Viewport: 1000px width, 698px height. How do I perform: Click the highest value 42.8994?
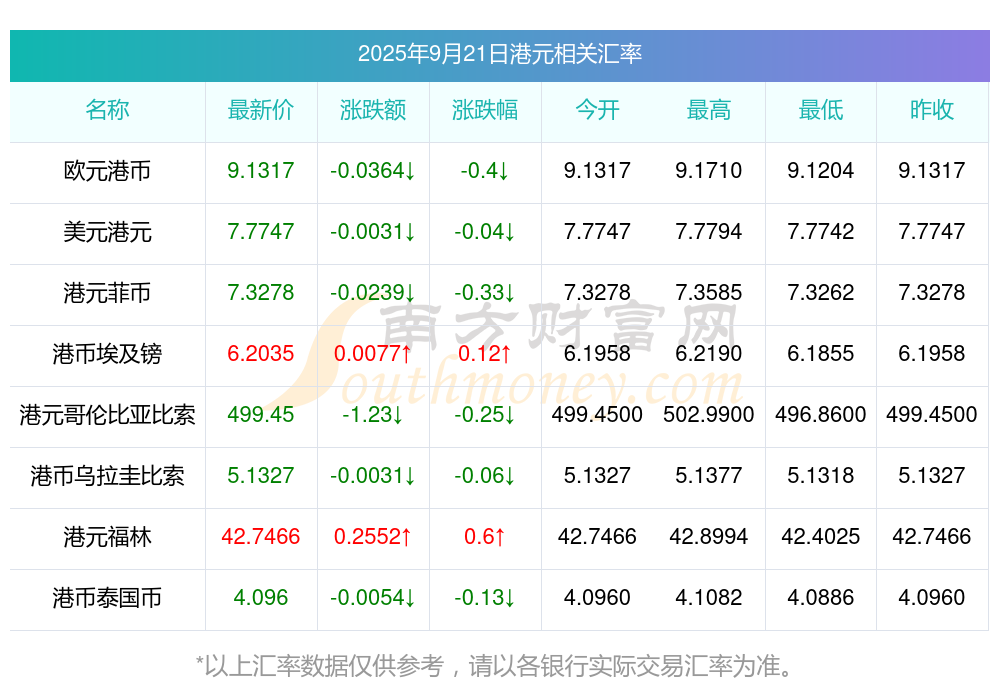point(709,536)
